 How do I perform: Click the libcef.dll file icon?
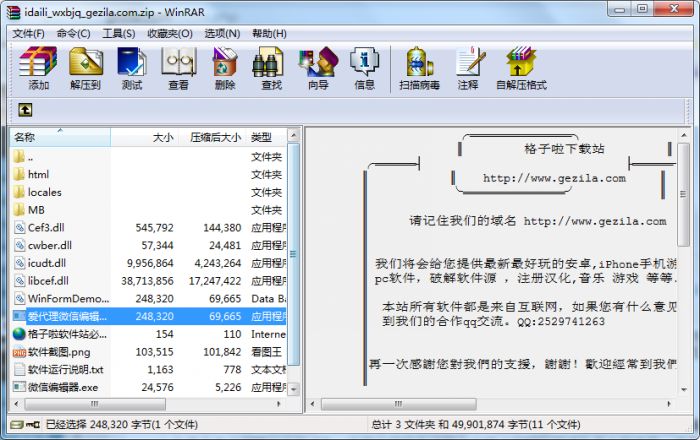coord(19,281)
